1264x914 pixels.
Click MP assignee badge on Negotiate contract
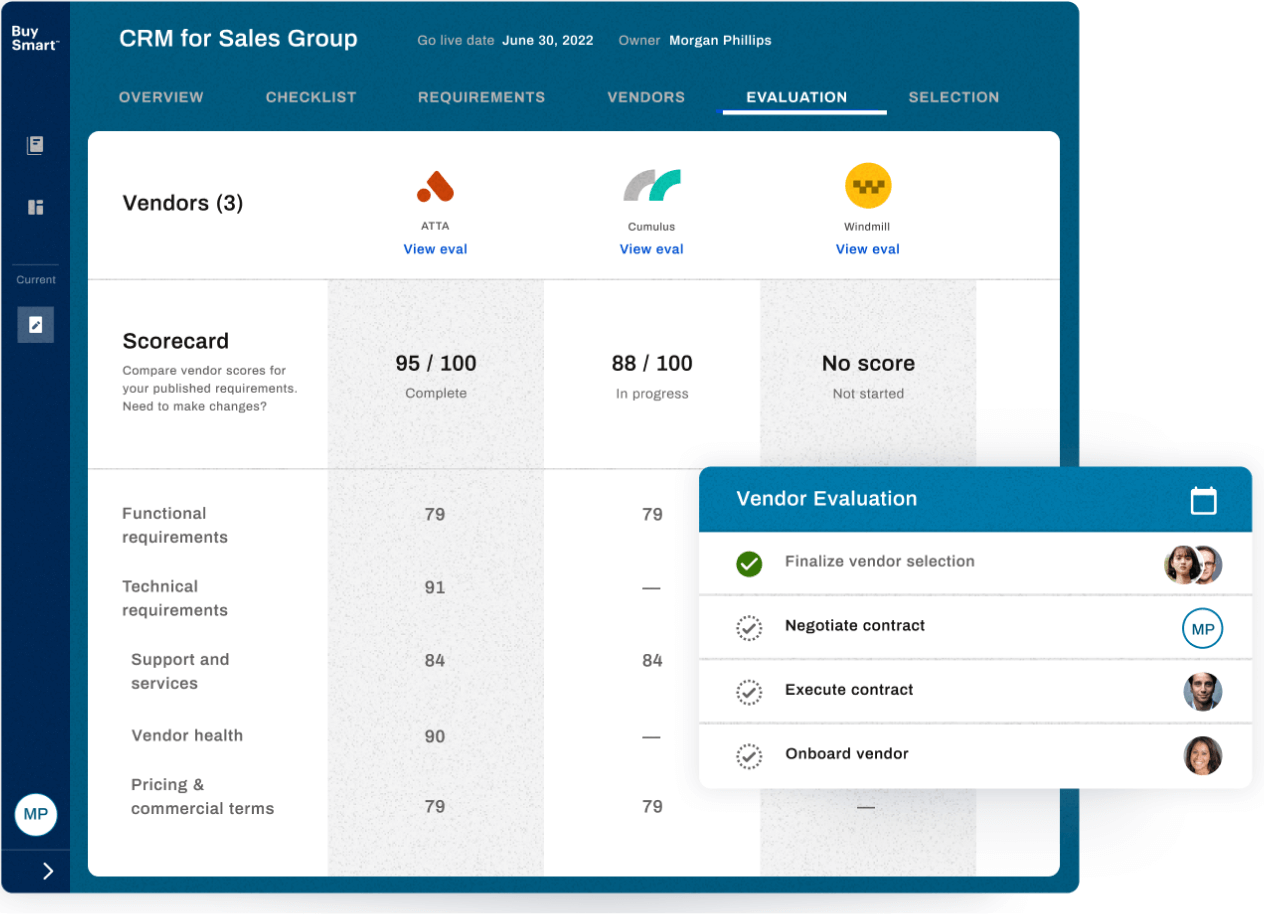coord(1202,629)
